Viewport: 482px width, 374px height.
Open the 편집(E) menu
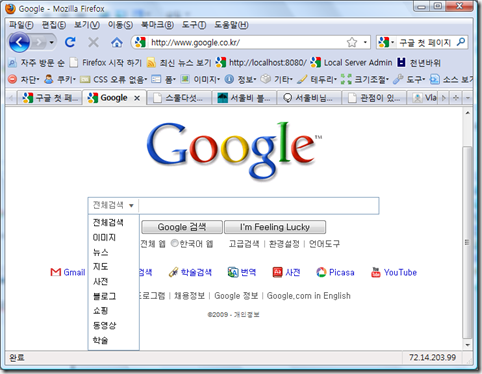pos(53,25)
